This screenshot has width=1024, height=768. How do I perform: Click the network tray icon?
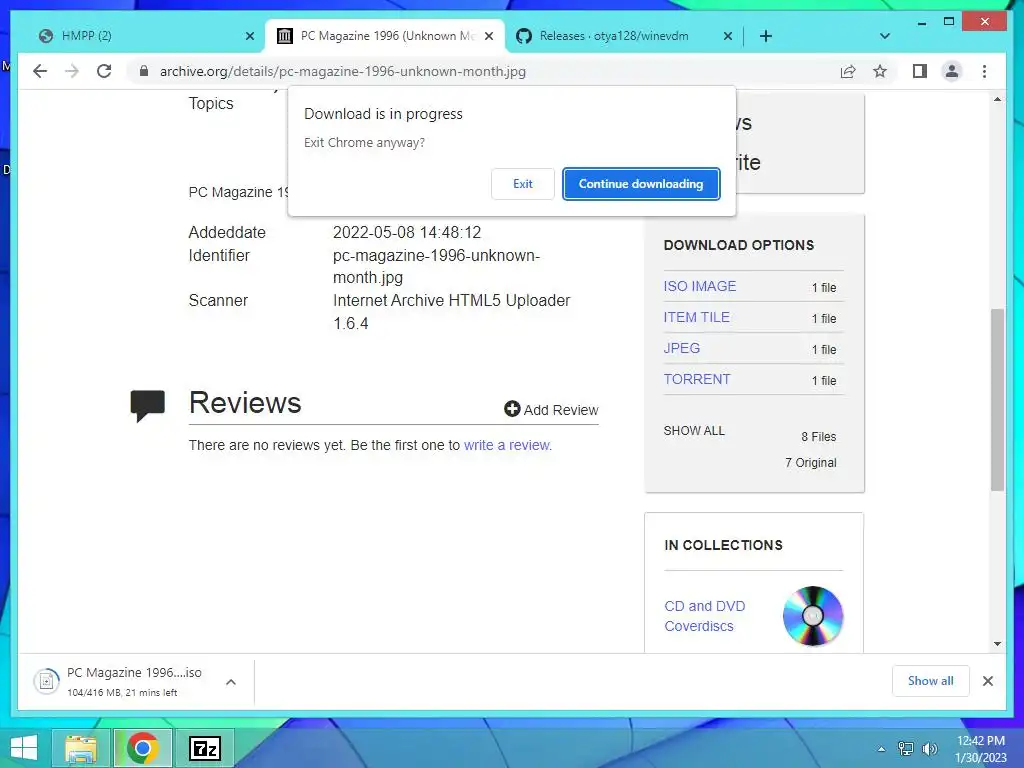905,749
